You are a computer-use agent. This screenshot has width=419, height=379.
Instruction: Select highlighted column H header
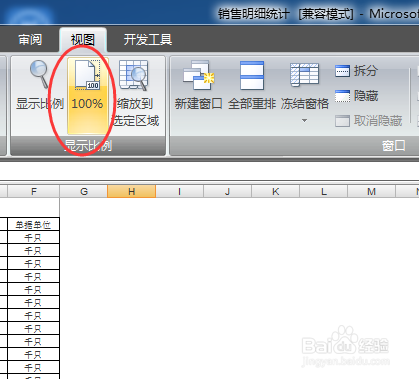pyautogui.click(x=132, y=192)
